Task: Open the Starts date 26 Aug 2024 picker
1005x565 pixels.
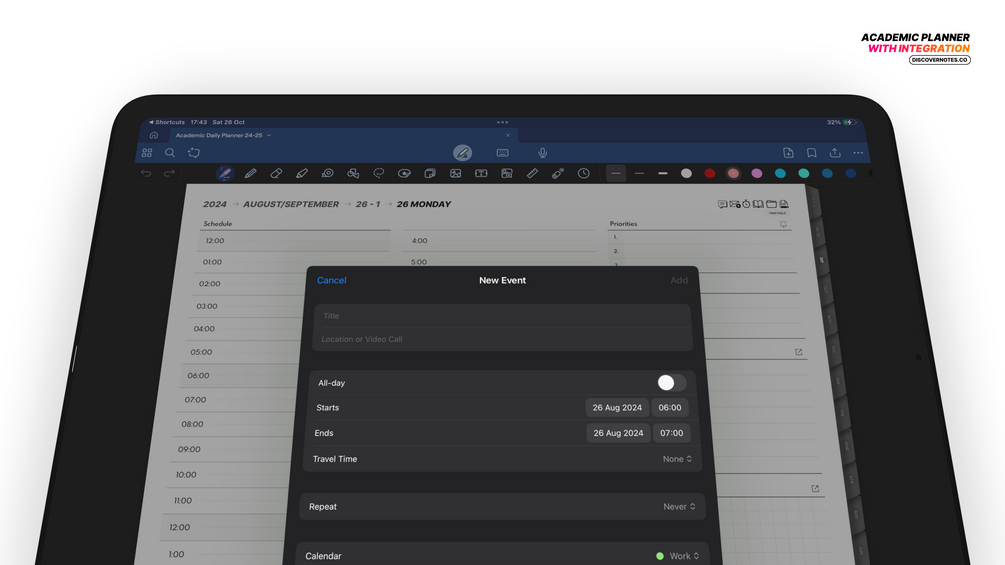Action: click(617, 408)
